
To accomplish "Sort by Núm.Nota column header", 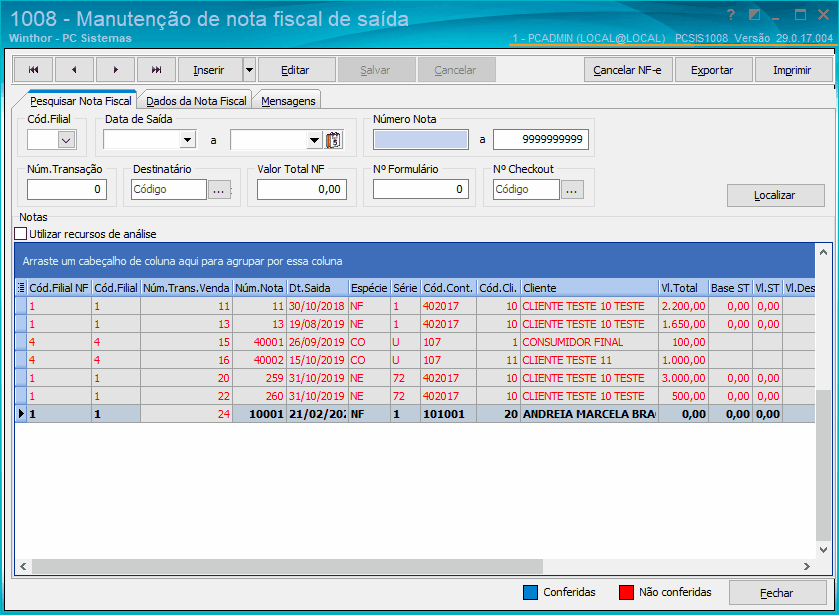I will (260, 288).
